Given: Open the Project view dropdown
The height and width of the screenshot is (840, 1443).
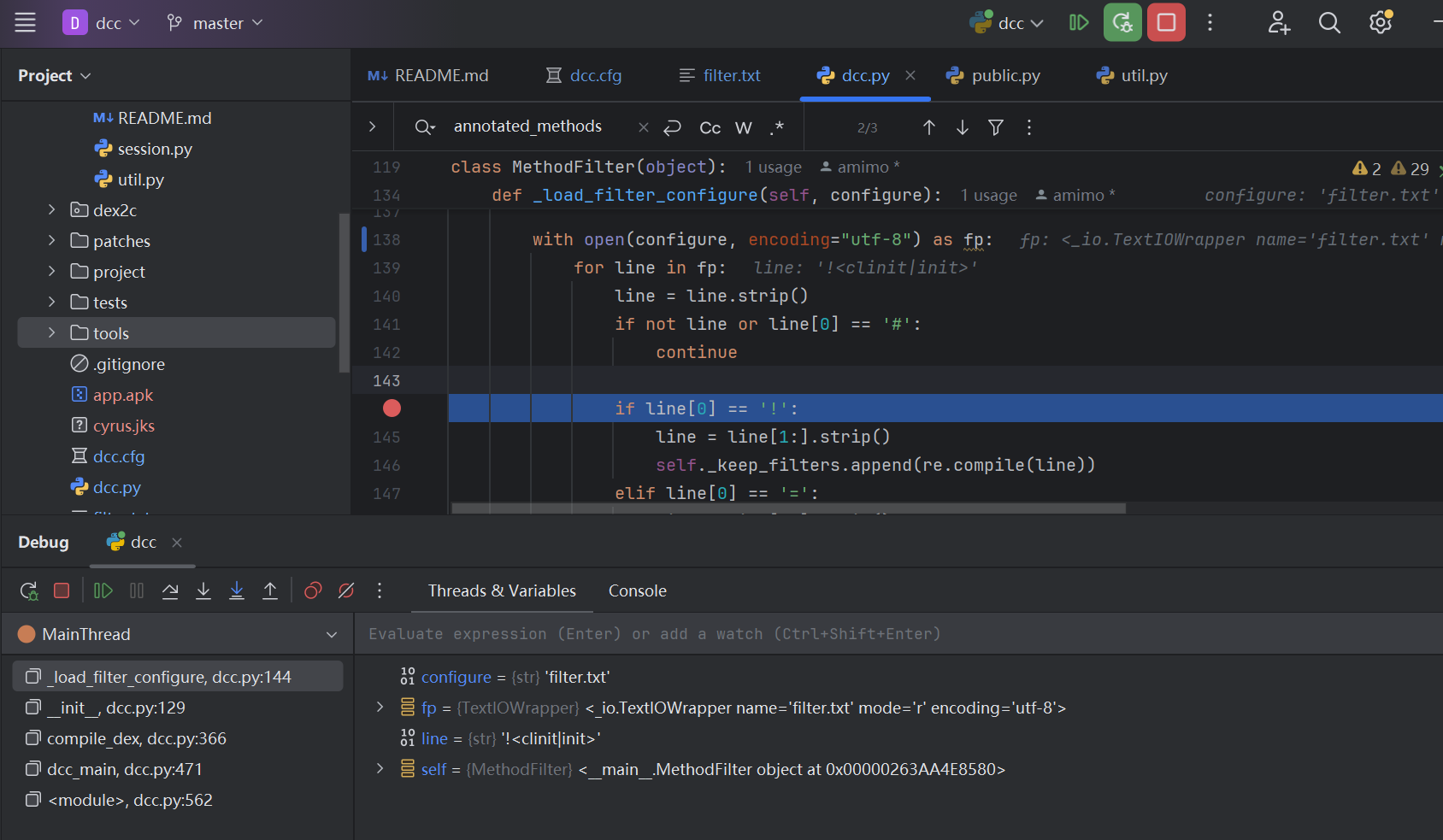Looking at the screenshot, I should coord(55,76).
